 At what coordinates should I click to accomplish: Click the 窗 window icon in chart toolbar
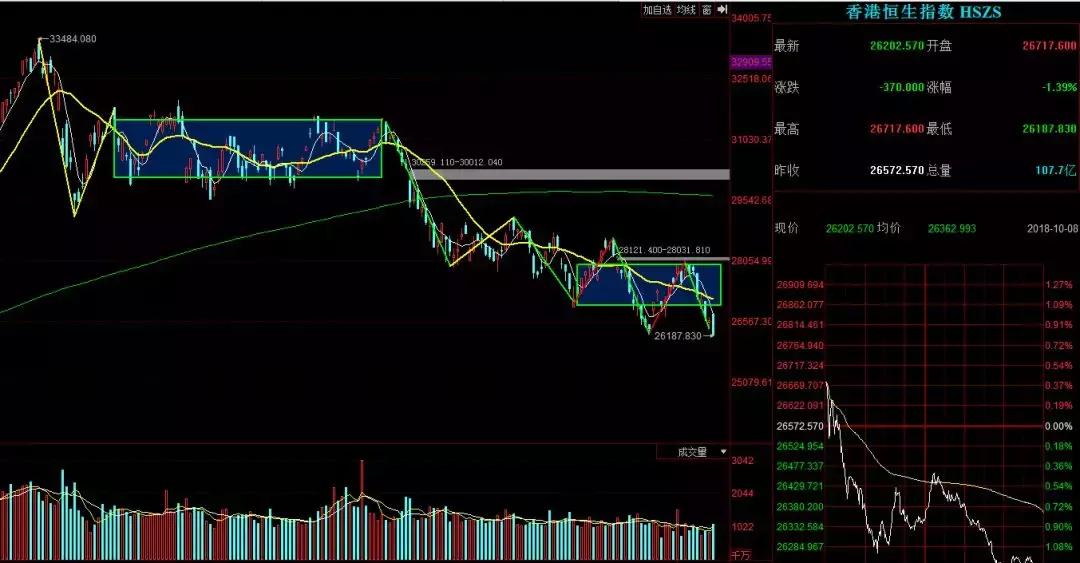point(706,10)
